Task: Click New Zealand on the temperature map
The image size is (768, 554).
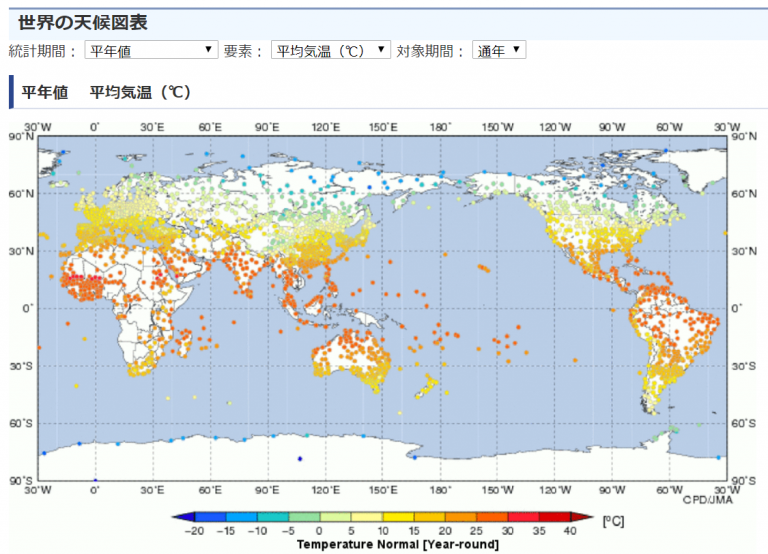Action: [x=427, y=386]
